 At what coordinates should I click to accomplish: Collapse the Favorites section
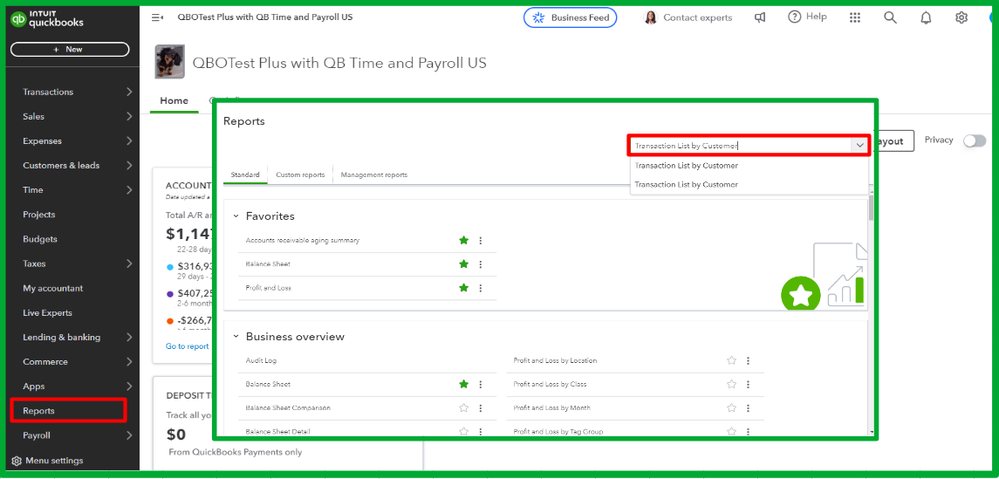click(x=236, y=217)
